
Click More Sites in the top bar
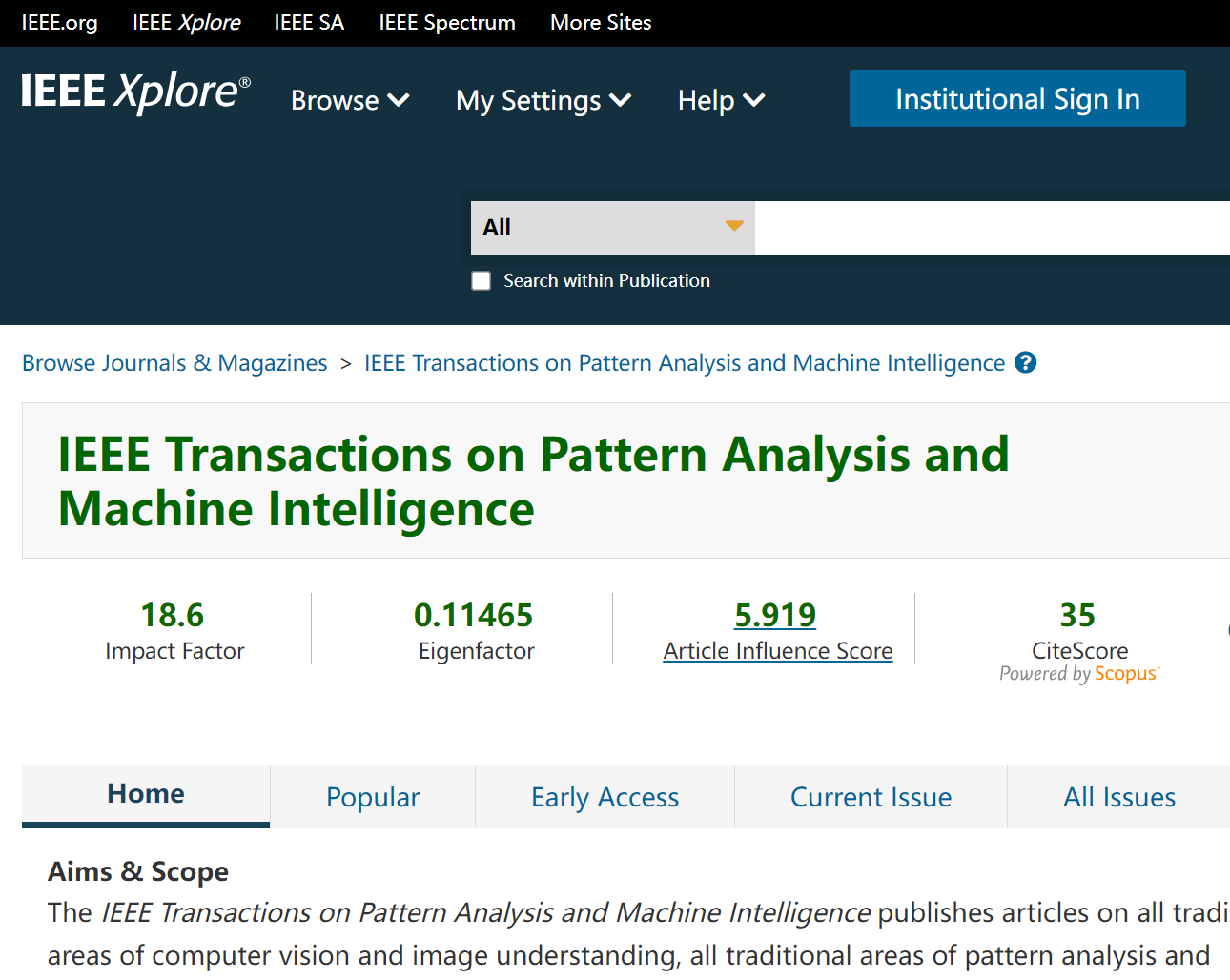click(x=601, y=23)
